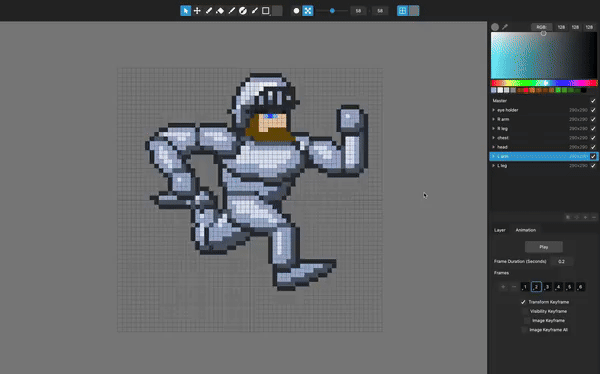Select the half-filled circle tool
Screen dimensions: 600x374
(x=243, y=11)
